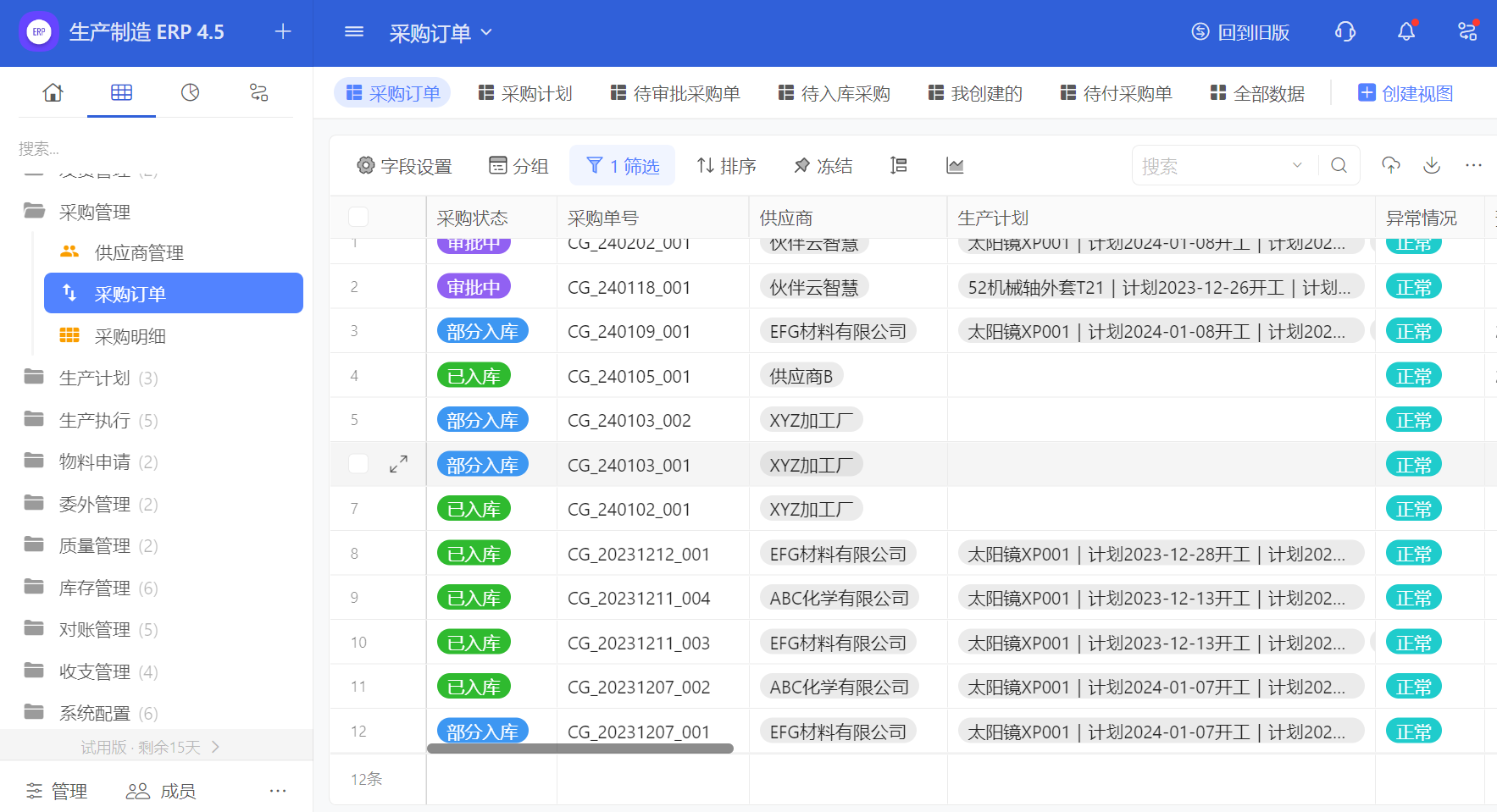
Task: Click the row height icon in toolbar
Action: [x=899, y=166]
